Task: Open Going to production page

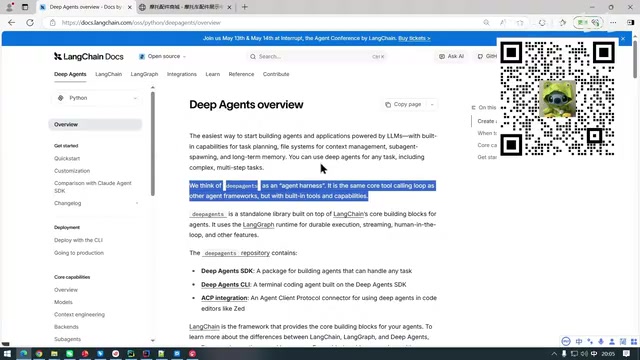Action: click(79, 253)
